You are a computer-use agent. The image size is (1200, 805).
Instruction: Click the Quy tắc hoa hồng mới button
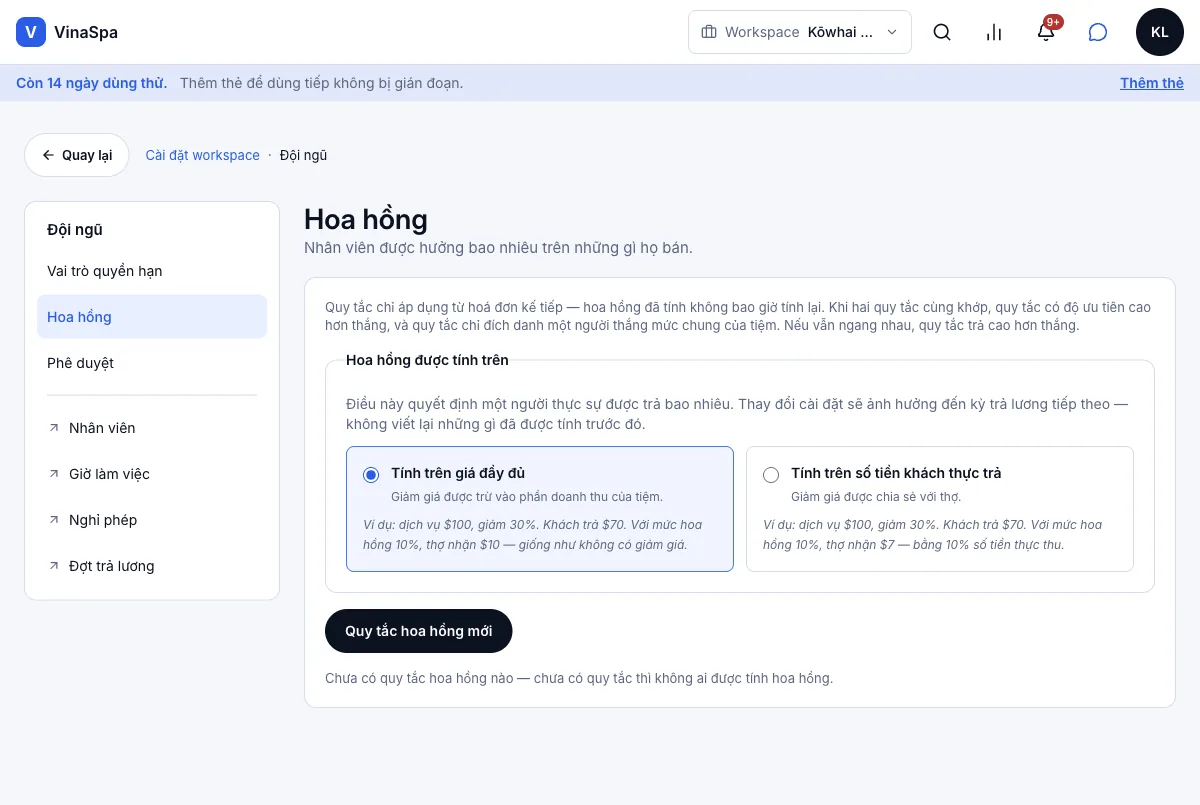(x=419, y=631)
